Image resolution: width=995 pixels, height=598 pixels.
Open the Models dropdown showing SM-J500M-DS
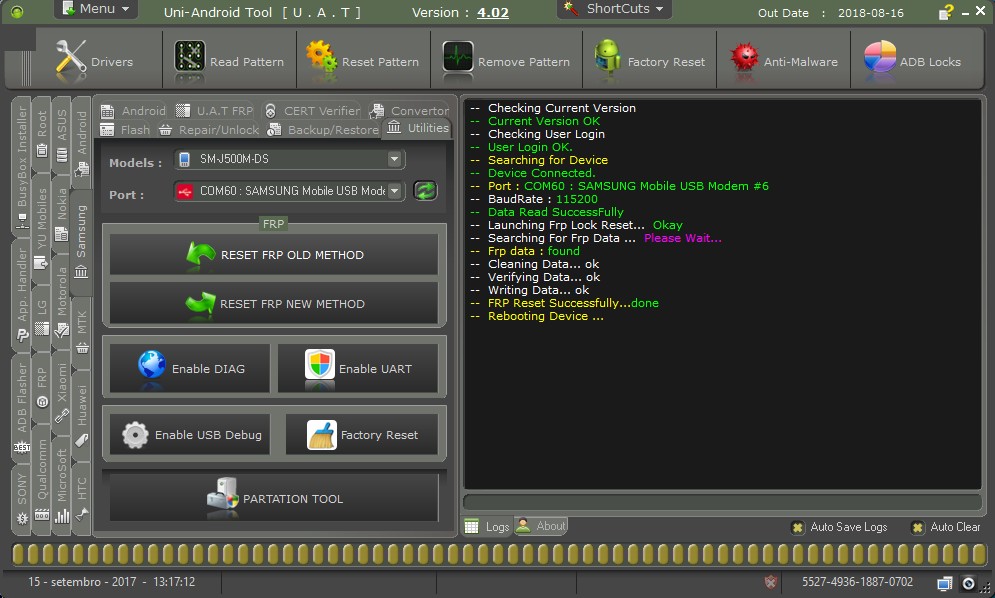289,159
